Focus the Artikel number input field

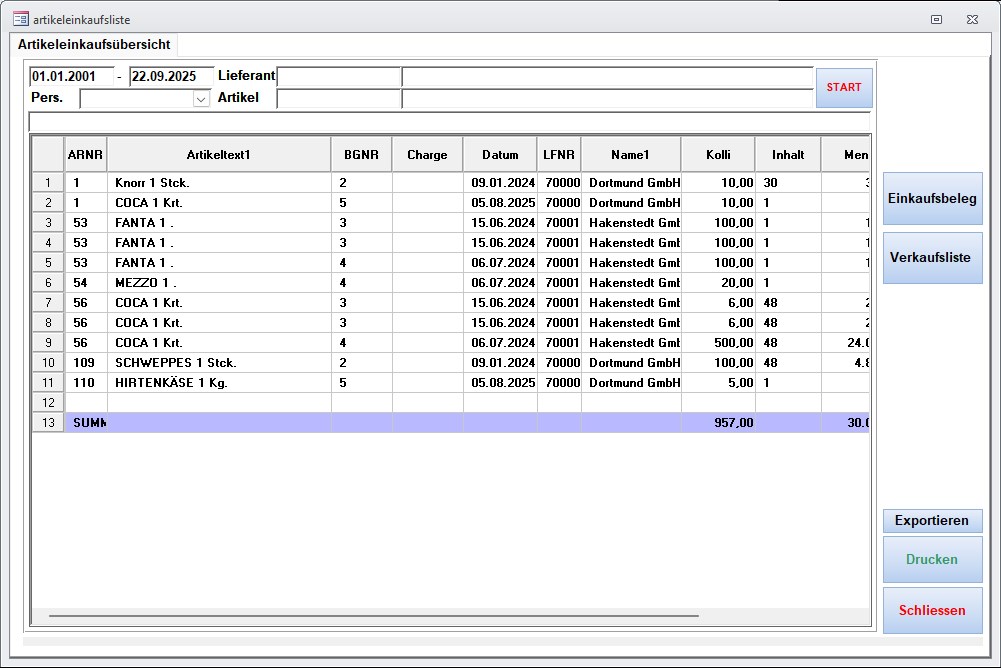point(339,98)
